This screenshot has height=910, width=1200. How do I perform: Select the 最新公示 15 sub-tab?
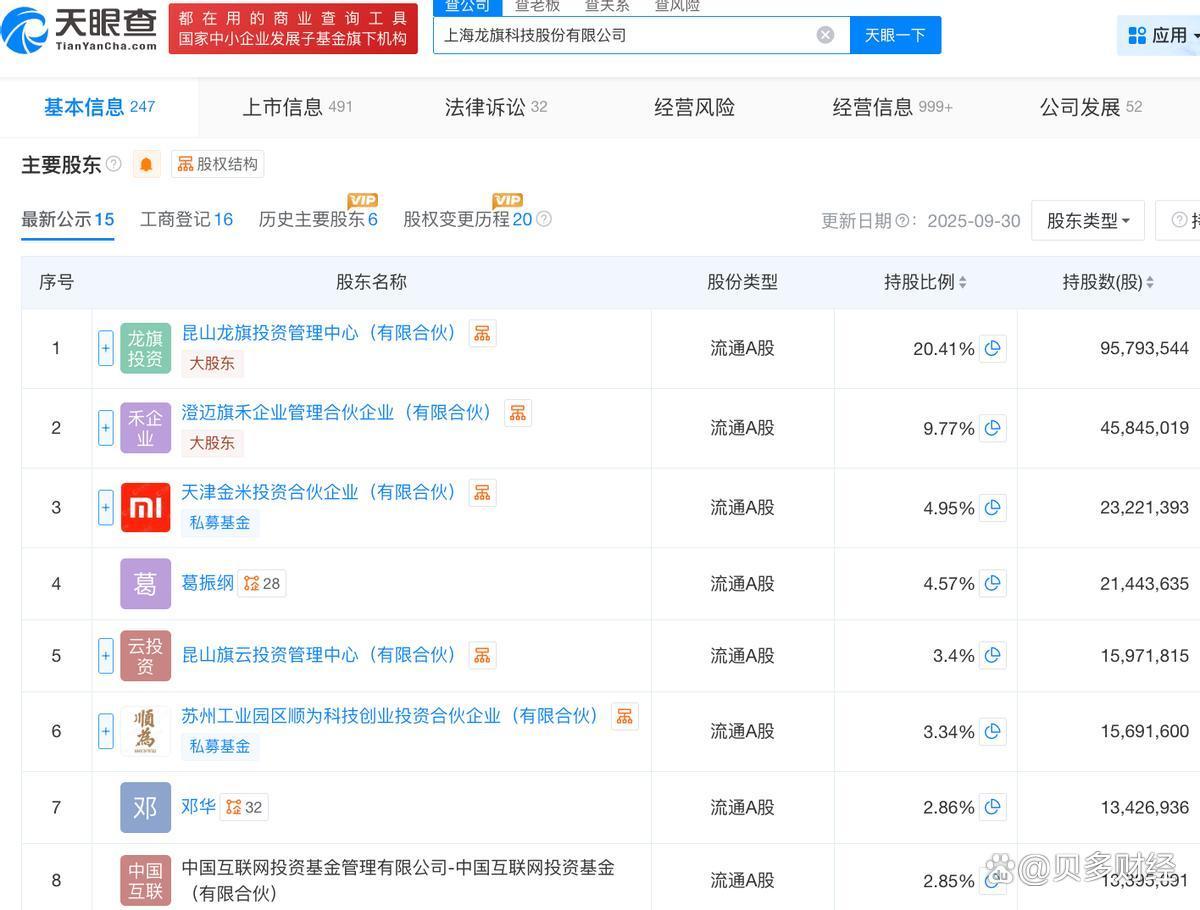point(68,219)
